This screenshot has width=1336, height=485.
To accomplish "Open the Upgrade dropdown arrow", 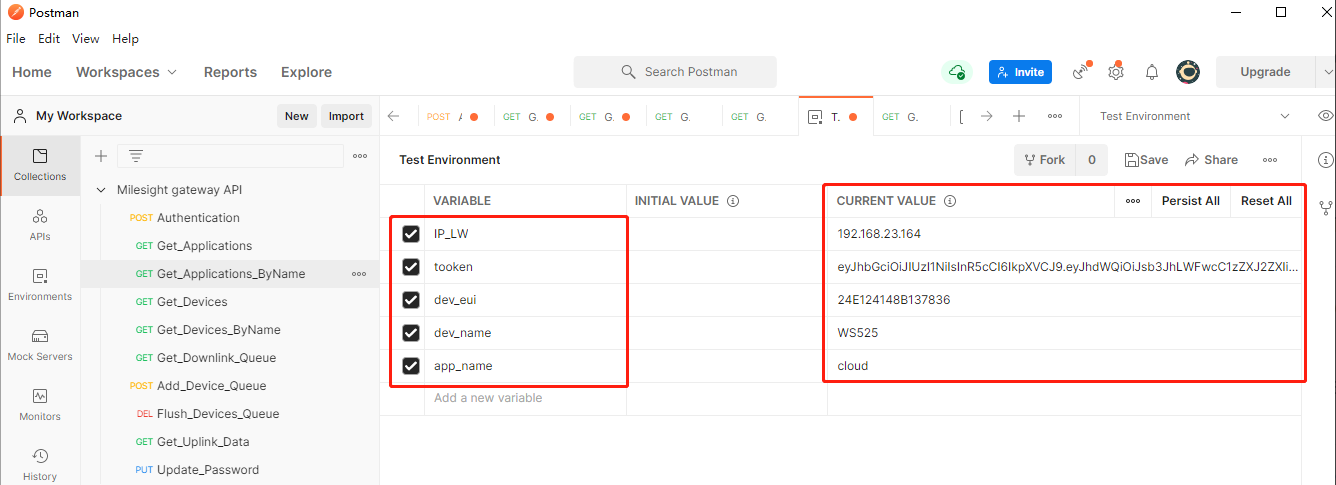I will [x=1328, y=72].
